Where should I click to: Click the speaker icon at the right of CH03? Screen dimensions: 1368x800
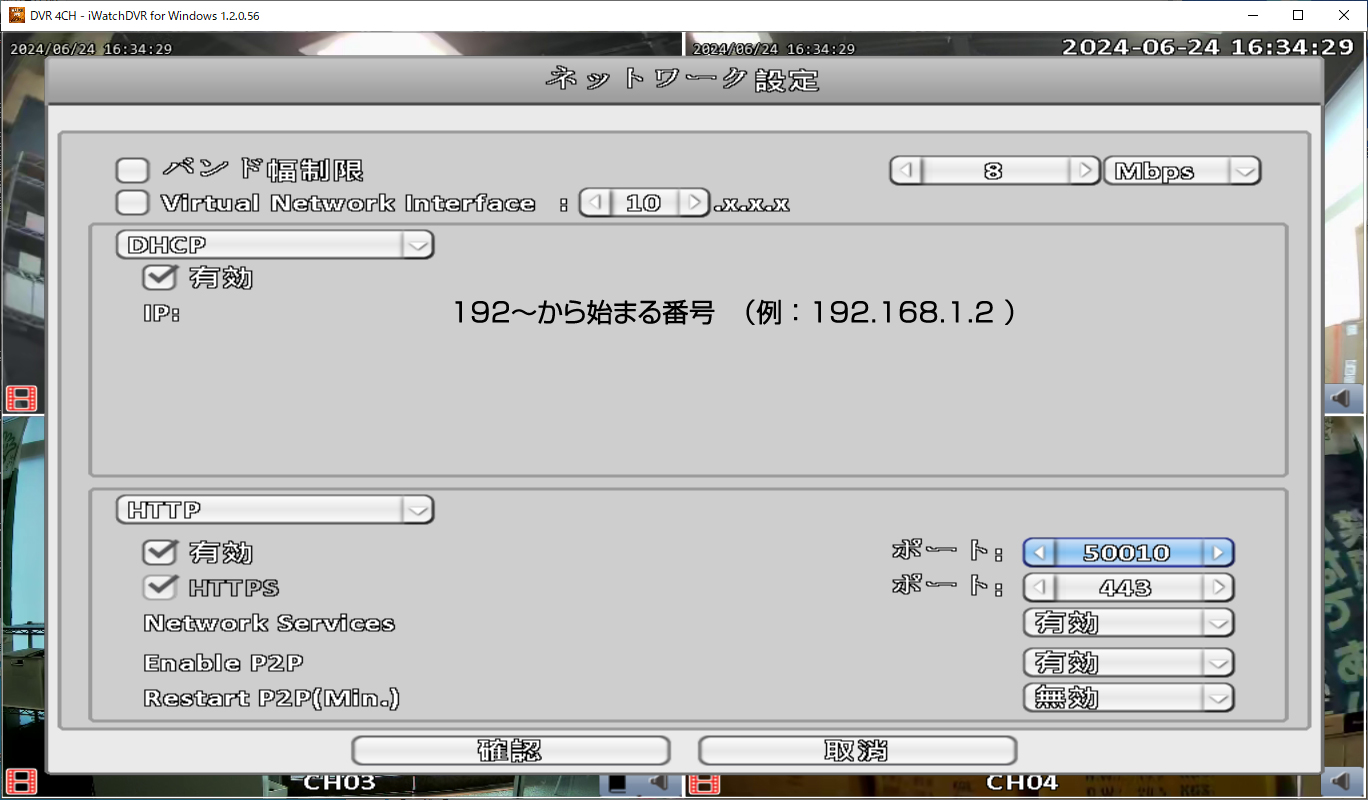tap(658, 781)
